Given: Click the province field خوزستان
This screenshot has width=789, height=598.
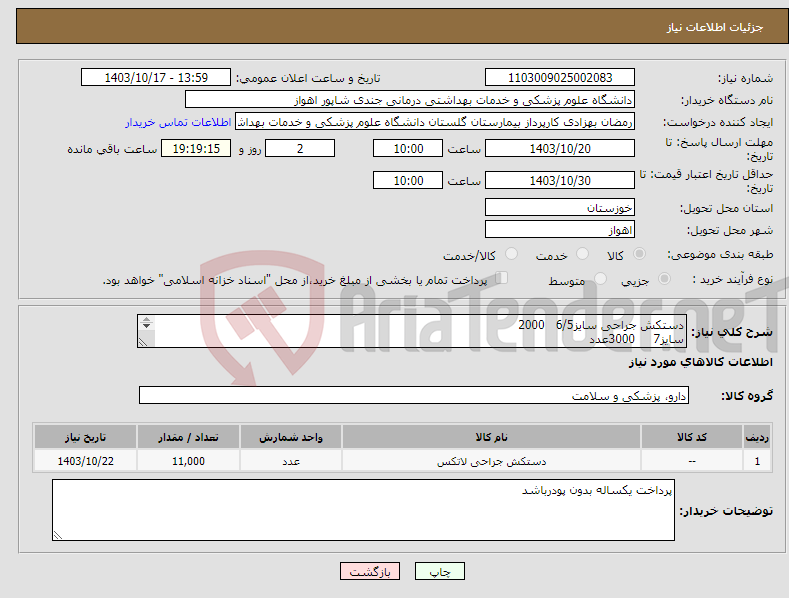Looking at the screenshot, I should click(560, 207).
